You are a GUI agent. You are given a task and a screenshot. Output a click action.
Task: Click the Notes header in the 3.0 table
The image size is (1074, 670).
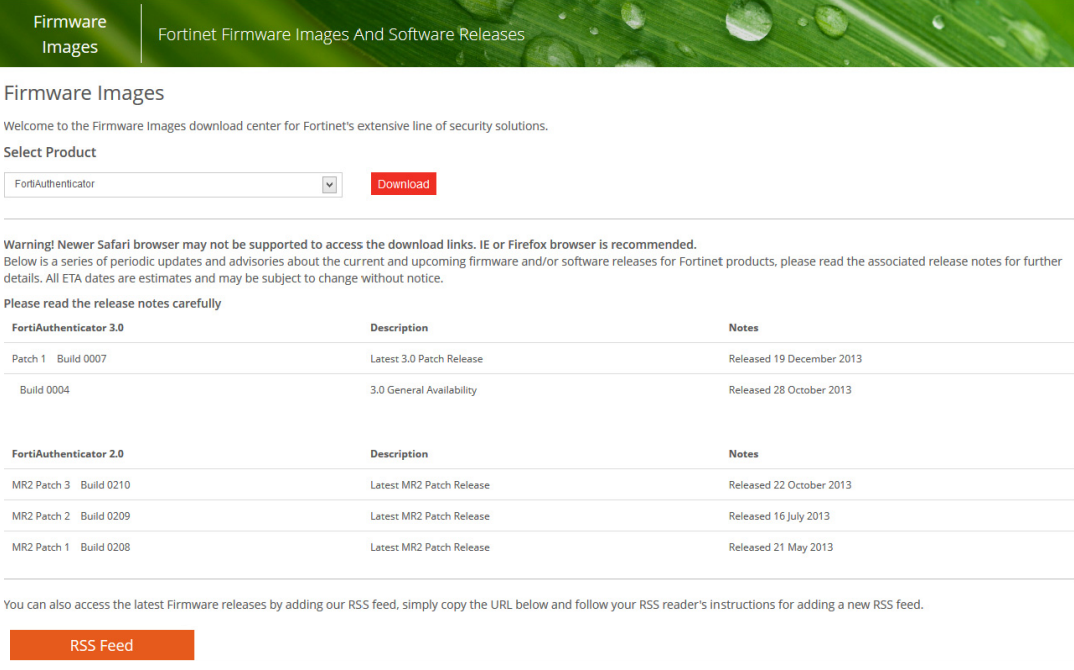743,328
